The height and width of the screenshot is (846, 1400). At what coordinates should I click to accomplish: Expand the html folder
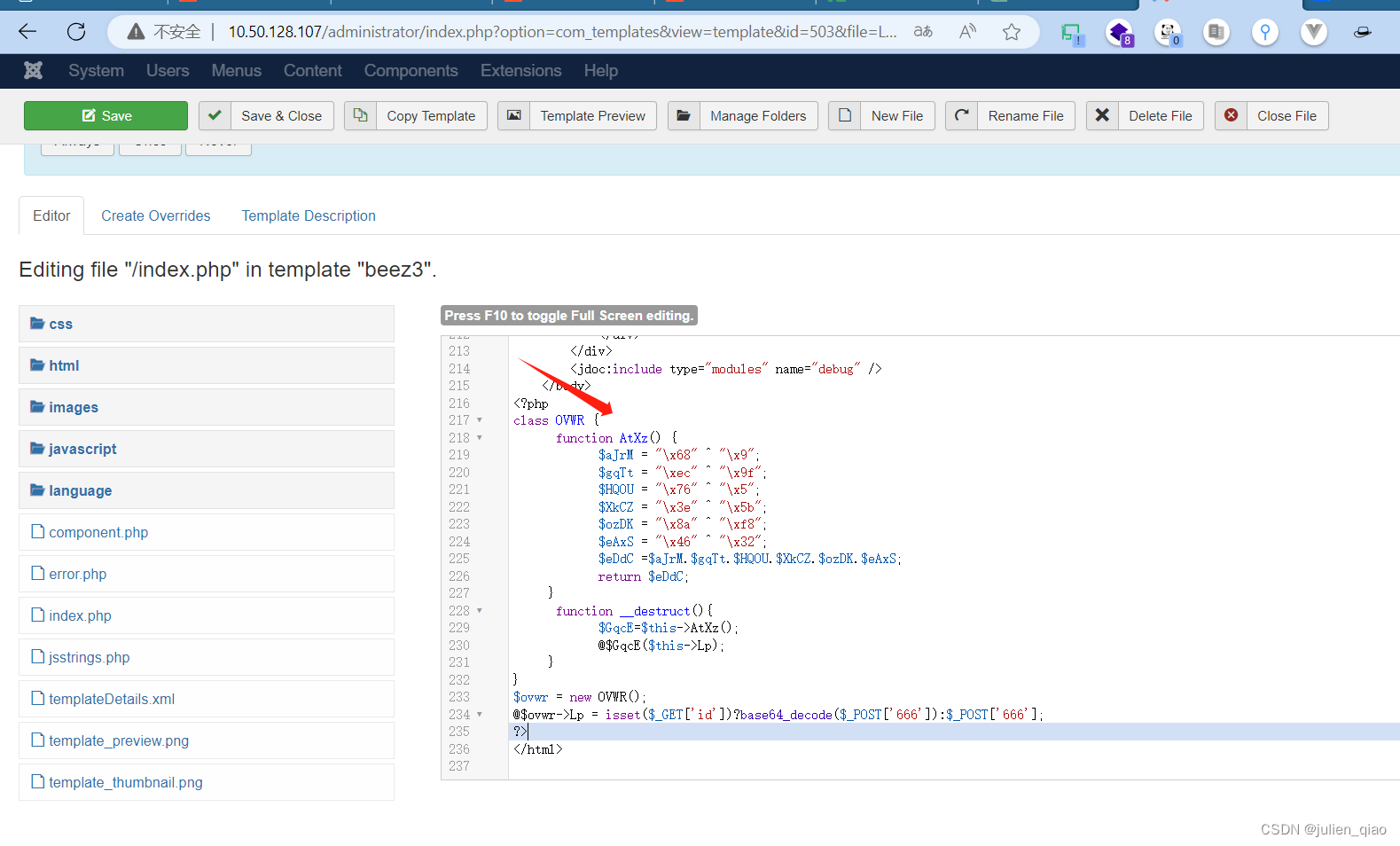[x=207, y=365]
